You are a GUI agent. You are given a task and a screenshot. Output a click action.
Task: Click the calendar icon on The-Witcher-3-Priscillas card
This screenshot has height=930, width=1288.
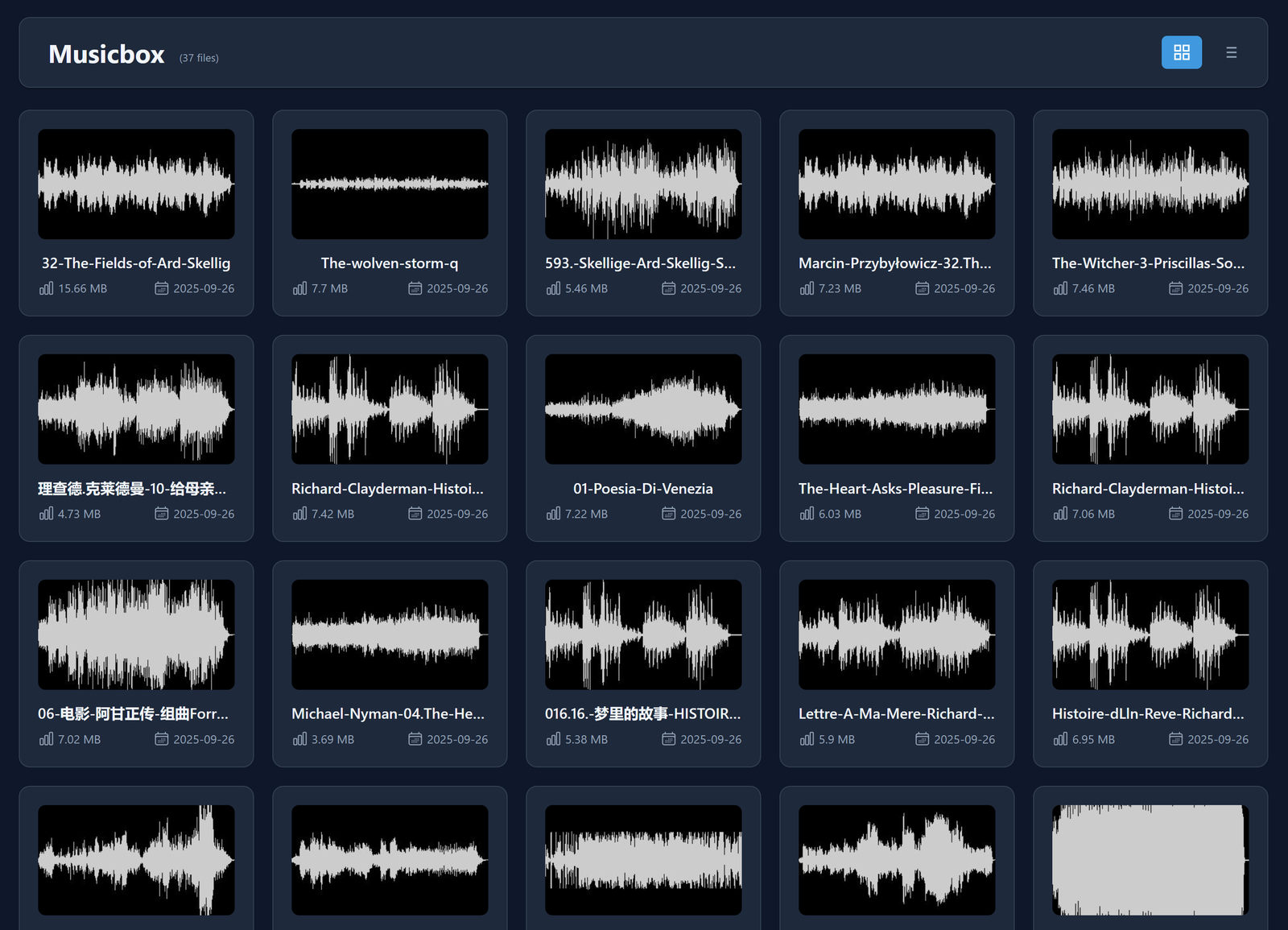pos(1176,287)
